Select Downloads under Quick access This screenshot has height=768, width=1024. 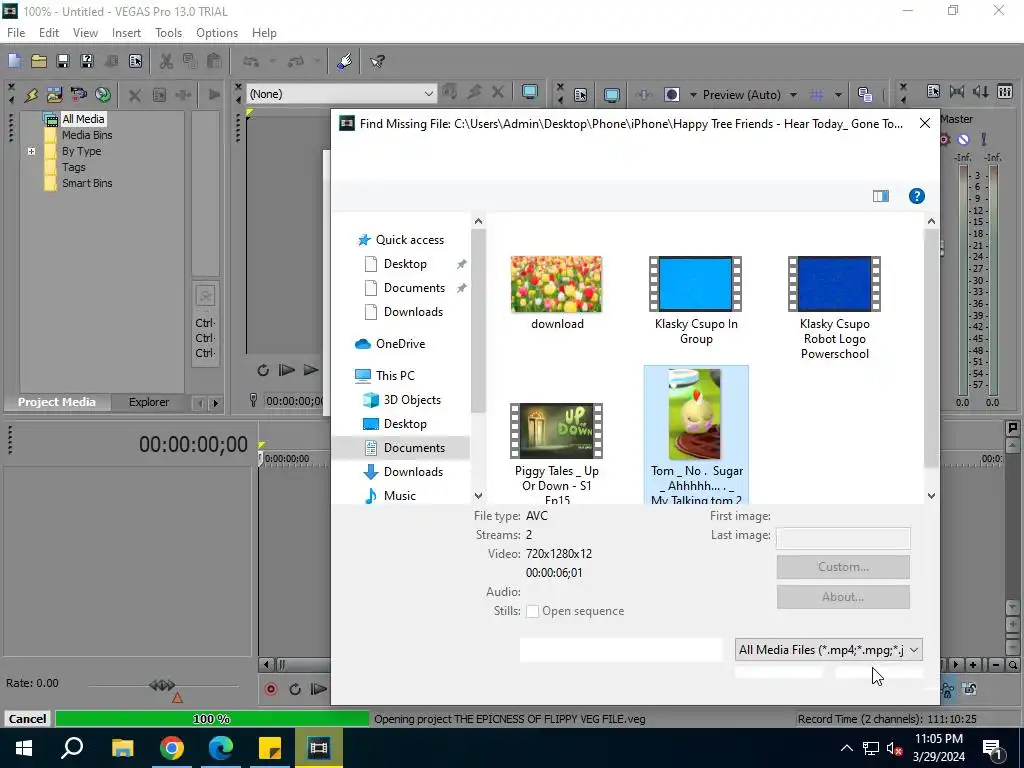(413, 312)
